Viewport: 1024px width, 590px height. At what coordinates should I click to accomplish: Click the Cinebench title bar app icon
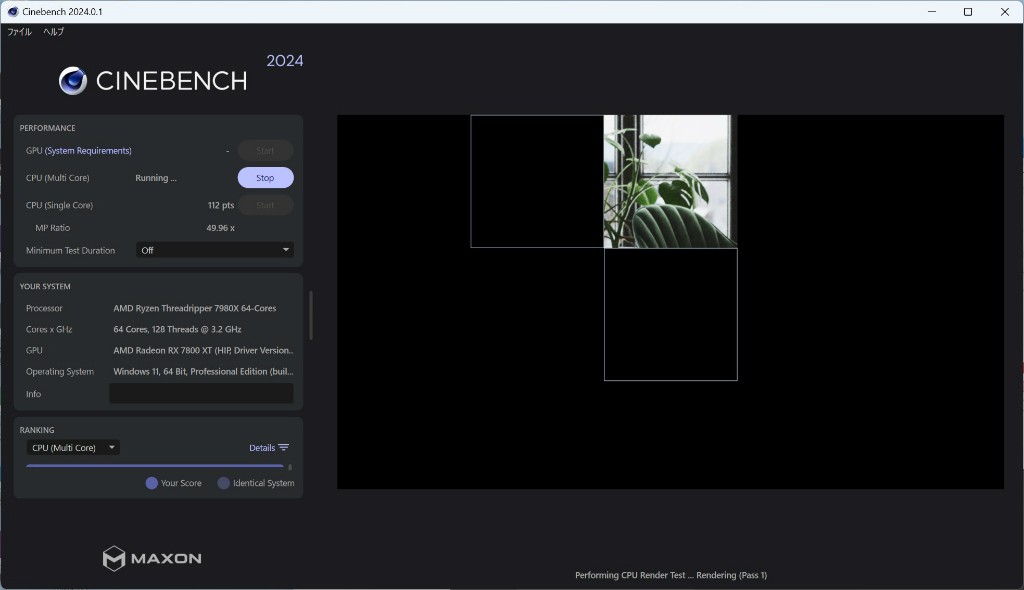click(10, 12)
